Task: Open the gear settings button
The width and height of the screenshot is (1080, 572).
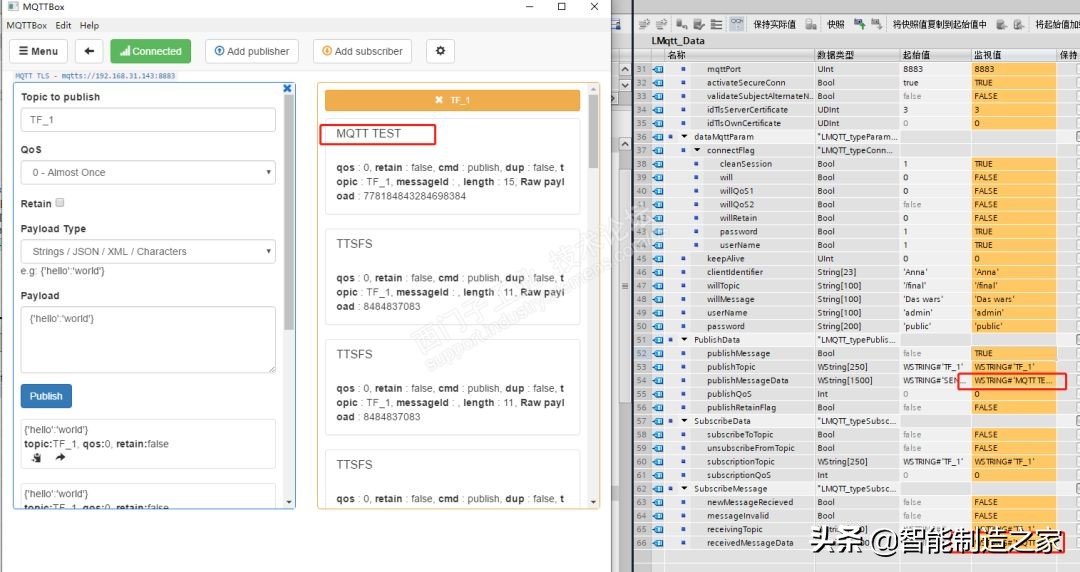Action: (440, 51)
